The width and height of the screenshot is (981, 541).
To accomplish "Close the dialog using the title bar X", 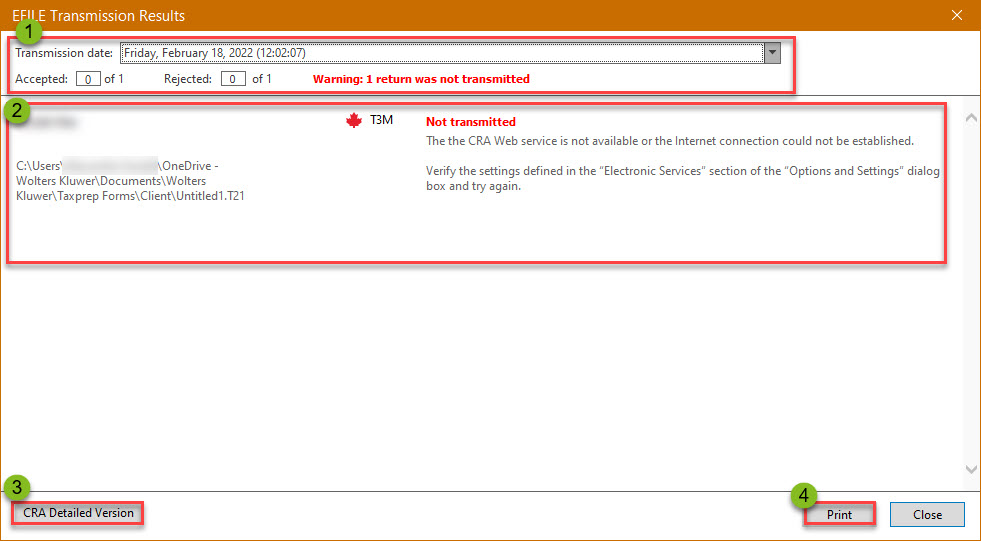I will (x=957, y=15).
